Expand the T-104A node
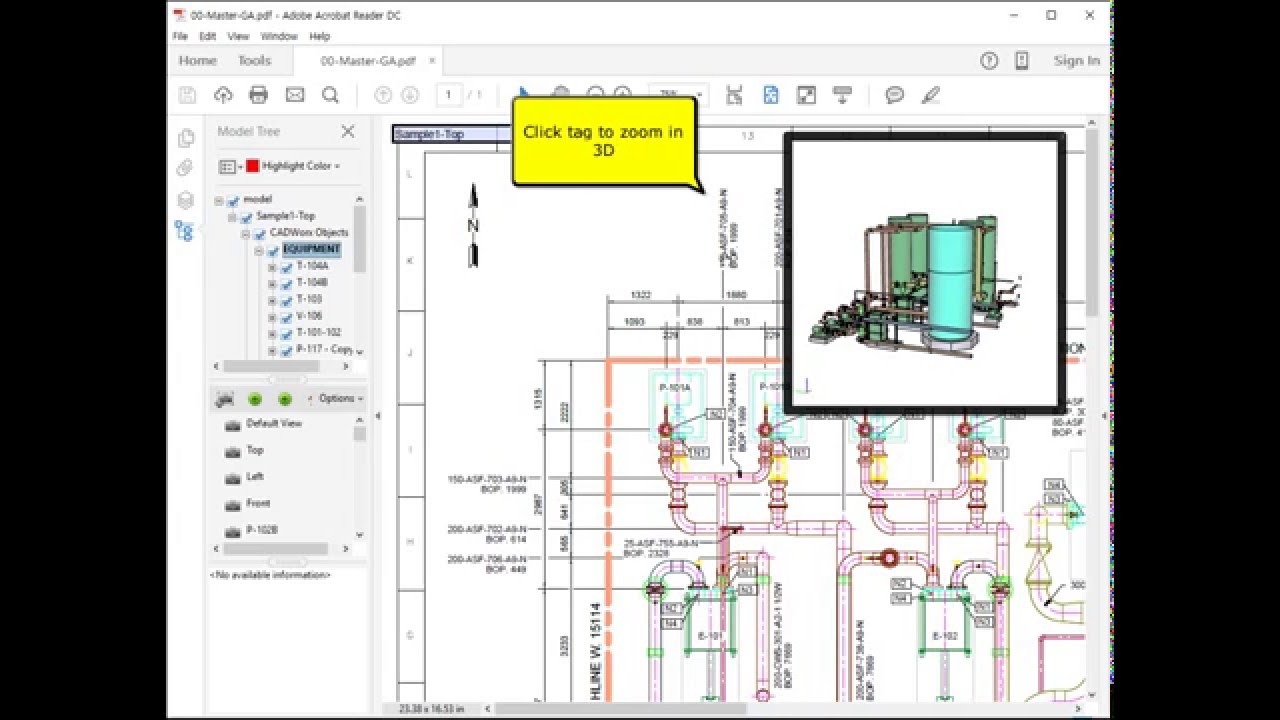This screenshot has width=1280, height=720. coord(272,267)
